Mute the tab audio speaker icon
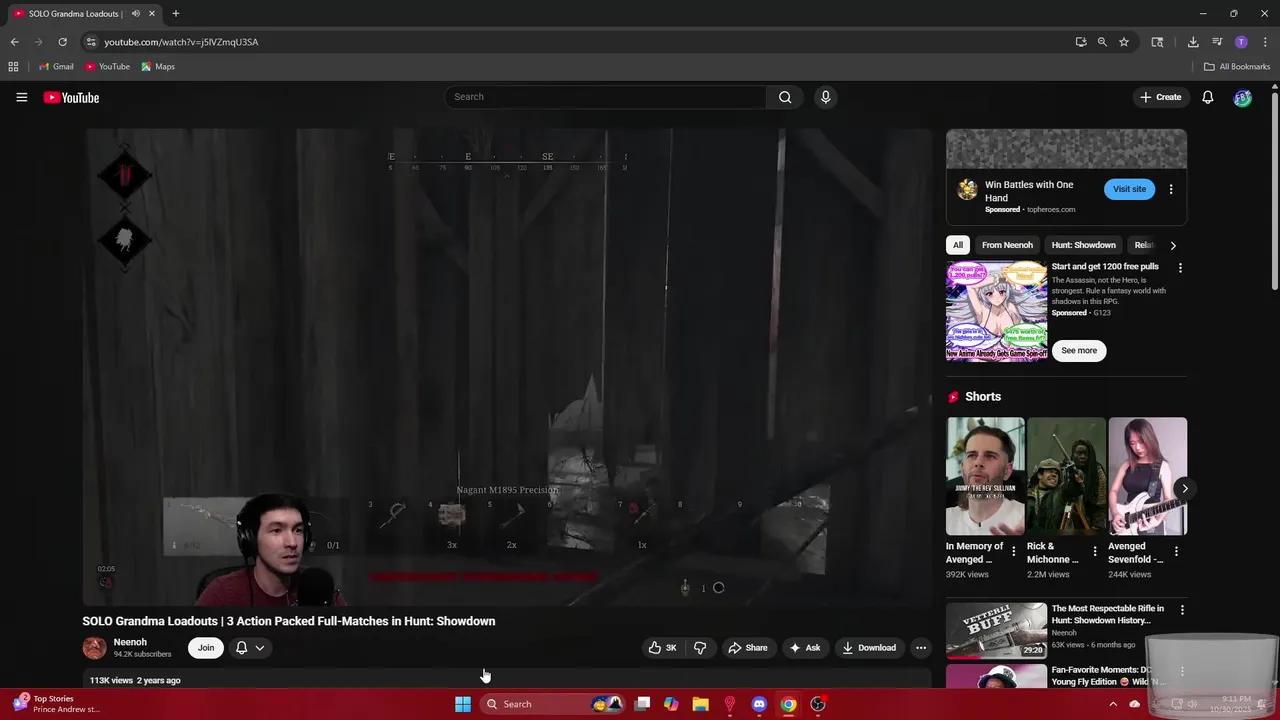The height and width of the screenshot is (720, 1280). click(x=135, y=14)
